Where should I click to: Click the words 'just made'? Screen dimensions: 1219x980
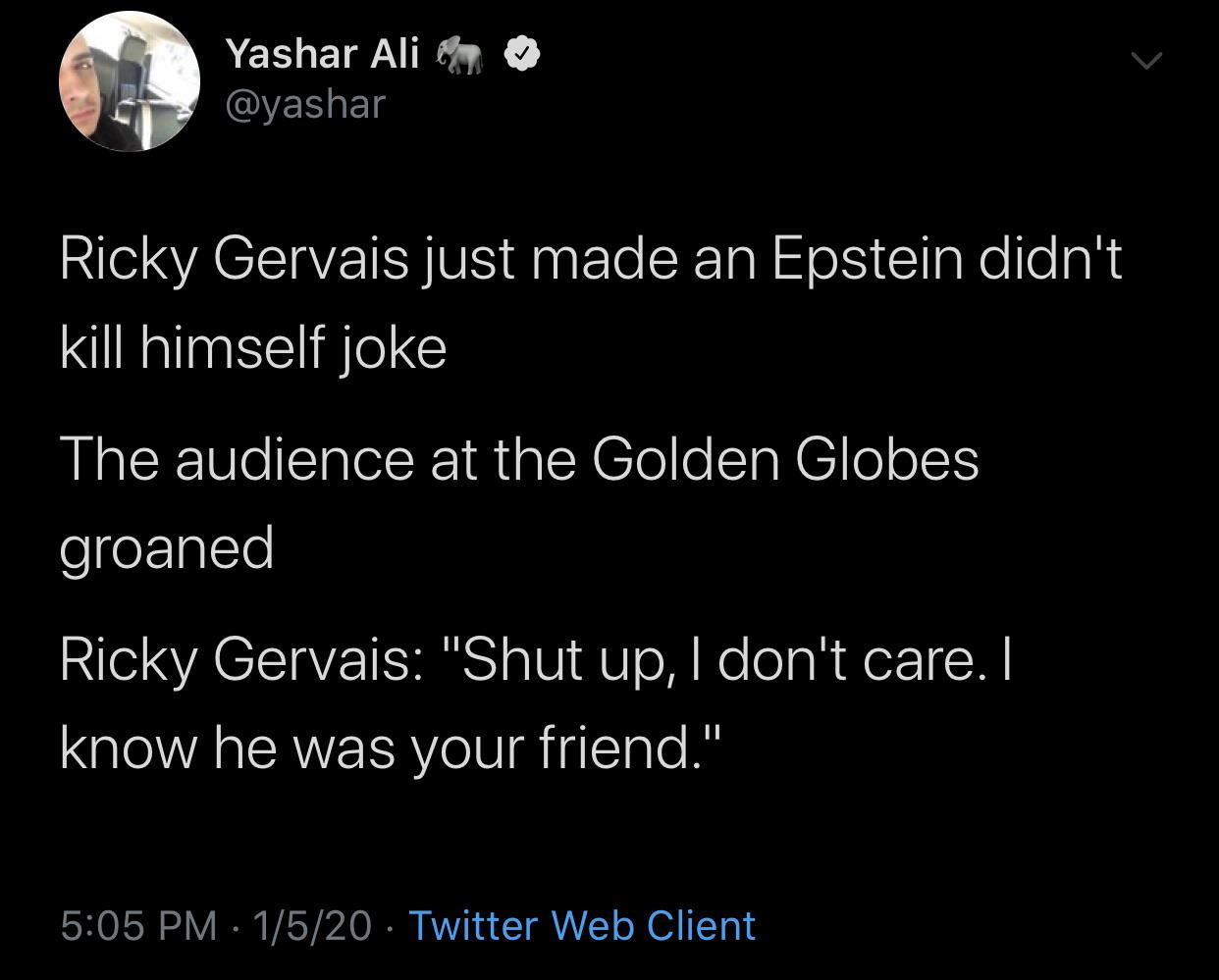[x=535, y=260]
